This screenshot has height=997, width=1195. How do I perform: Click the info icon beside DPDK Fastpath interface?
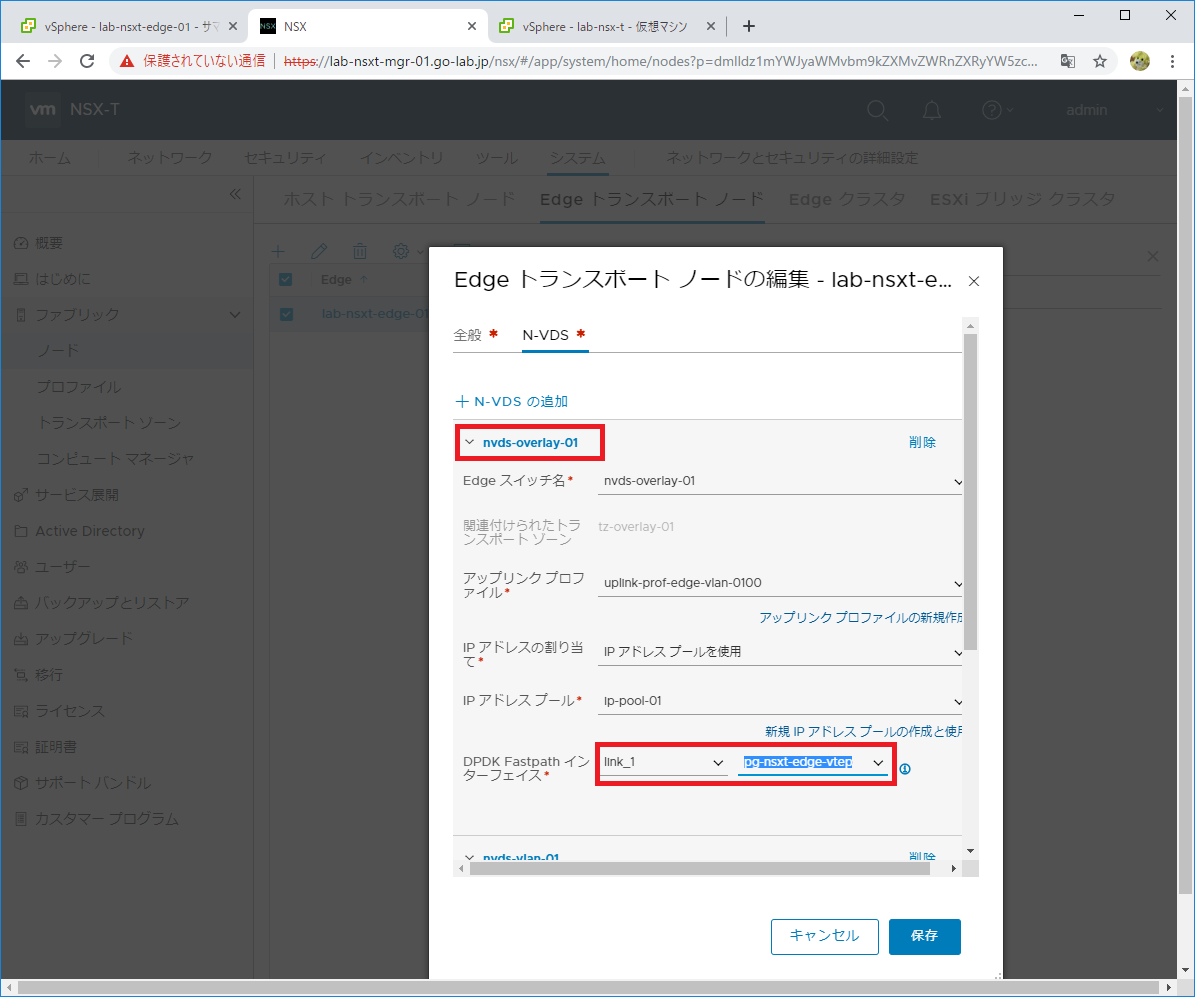pyautogui.click(x=905, y=768)
